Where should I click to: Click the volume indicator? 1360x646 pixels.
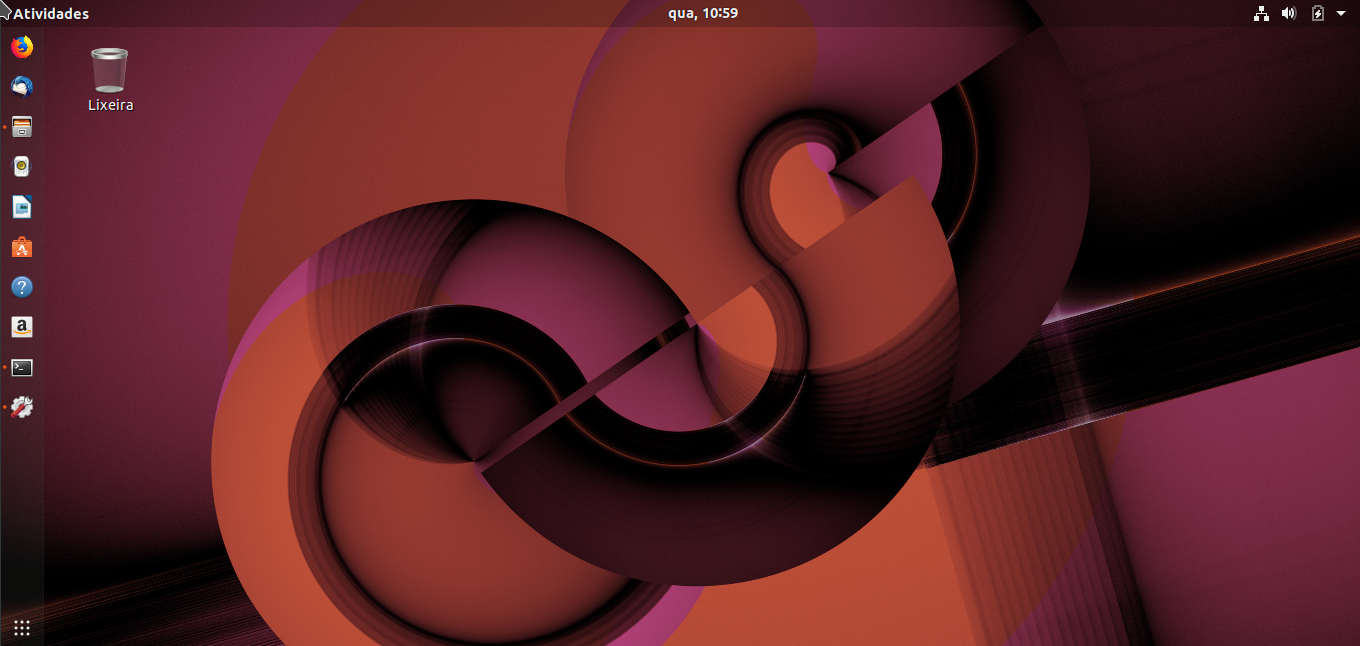pos(1288,13)
